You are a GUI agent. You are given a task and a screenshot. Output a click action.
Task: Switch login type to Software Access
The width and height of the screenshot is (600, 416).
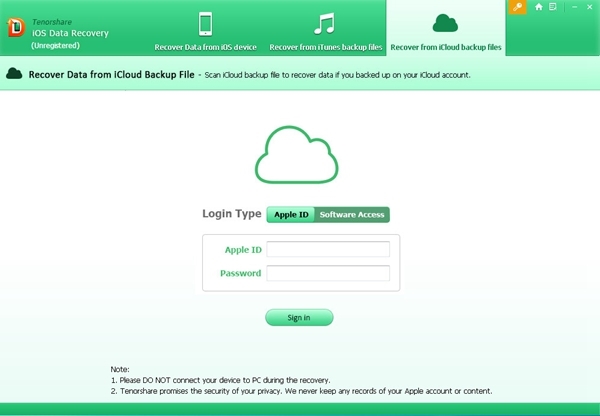pos(352,214)
